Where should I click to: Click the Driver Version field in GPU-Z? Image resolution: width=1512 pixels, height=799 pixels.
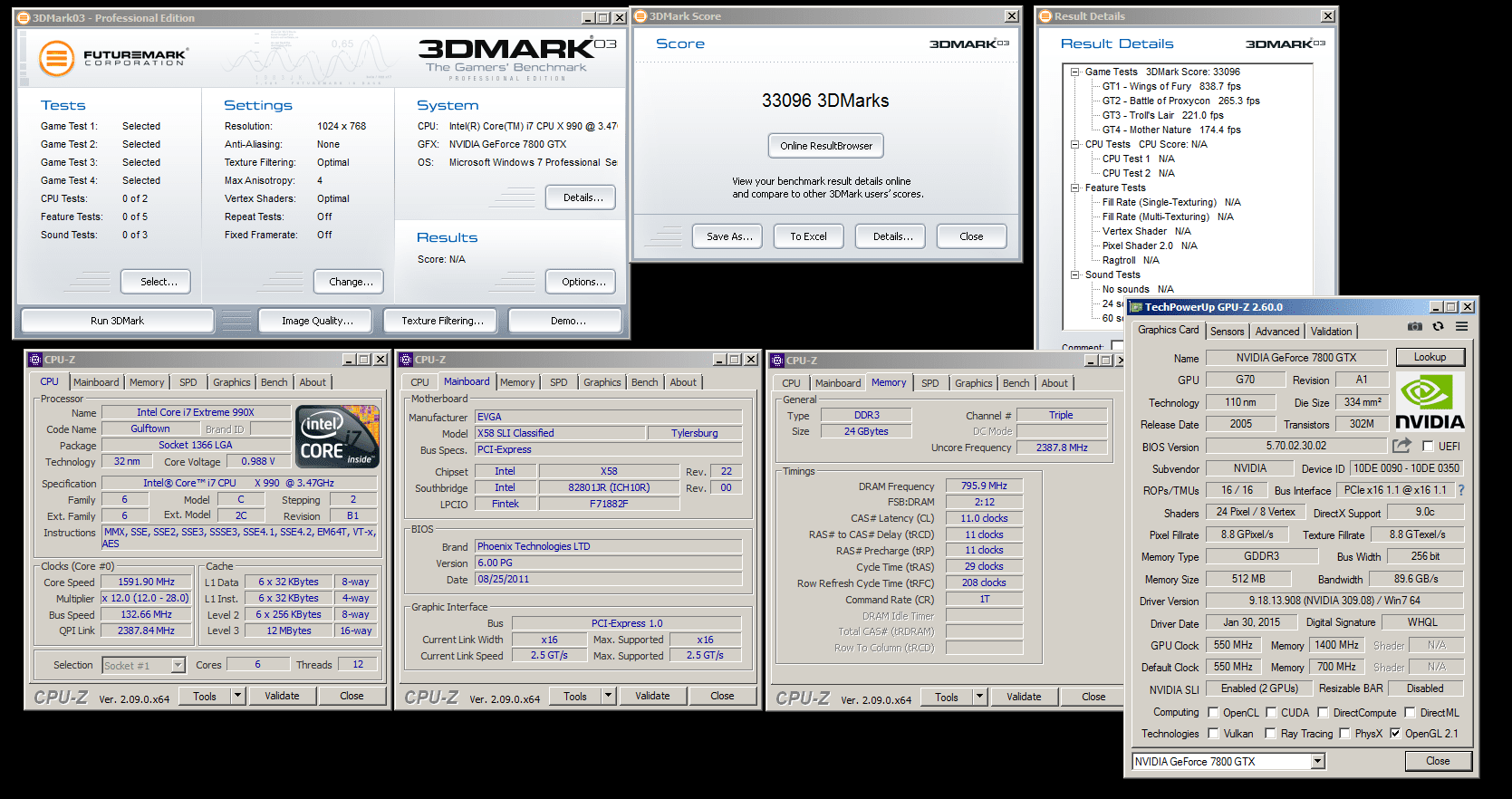[1334, 601]
